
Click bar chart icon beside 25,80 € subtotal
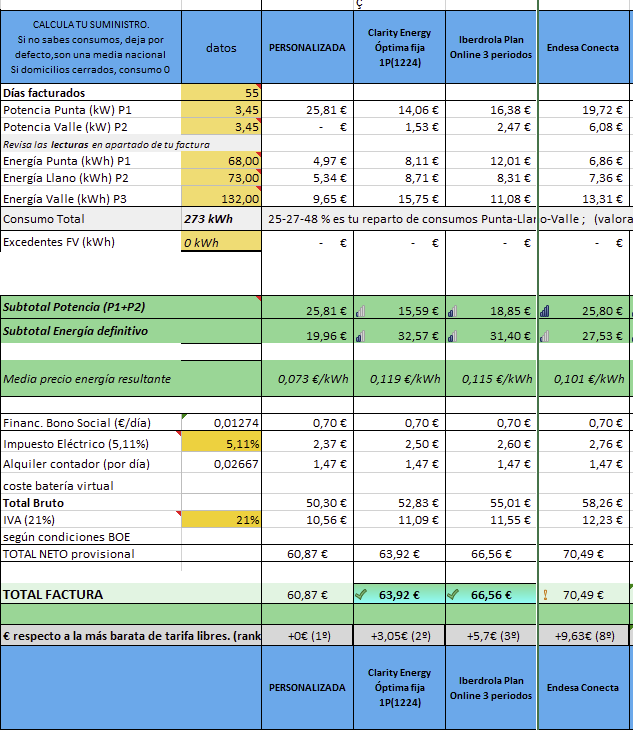point(545,311)
